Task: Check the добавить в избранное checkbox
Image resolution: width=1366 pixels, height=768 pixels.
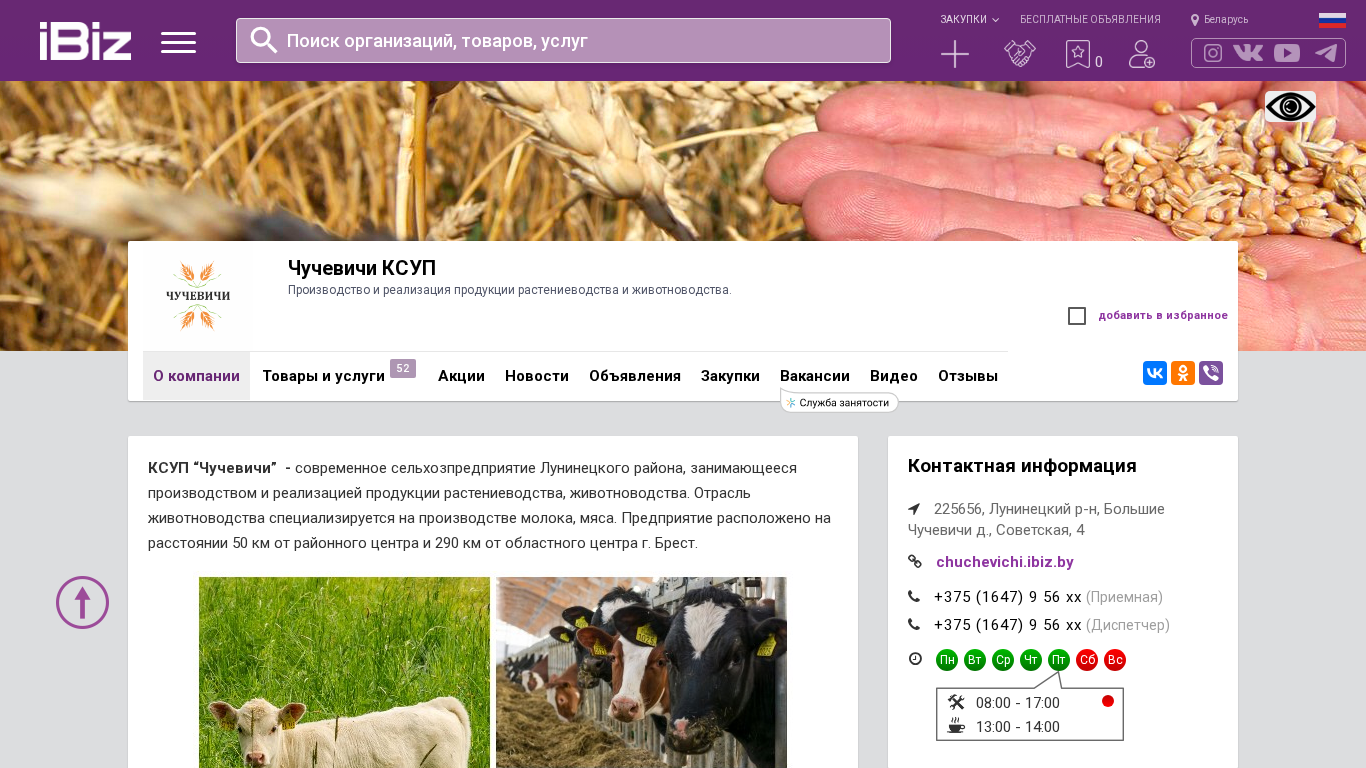Action: (1077, 316)
